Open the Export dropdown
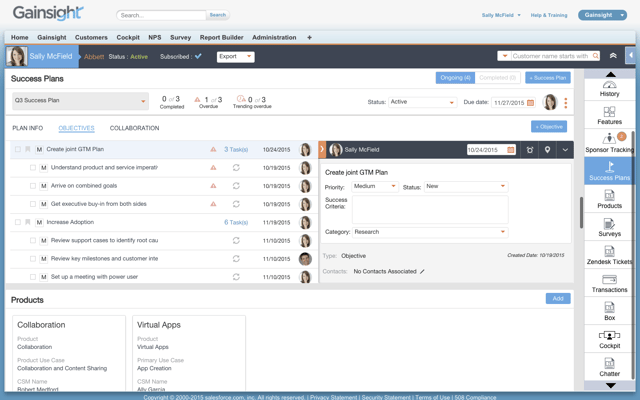 click(236, 56)
